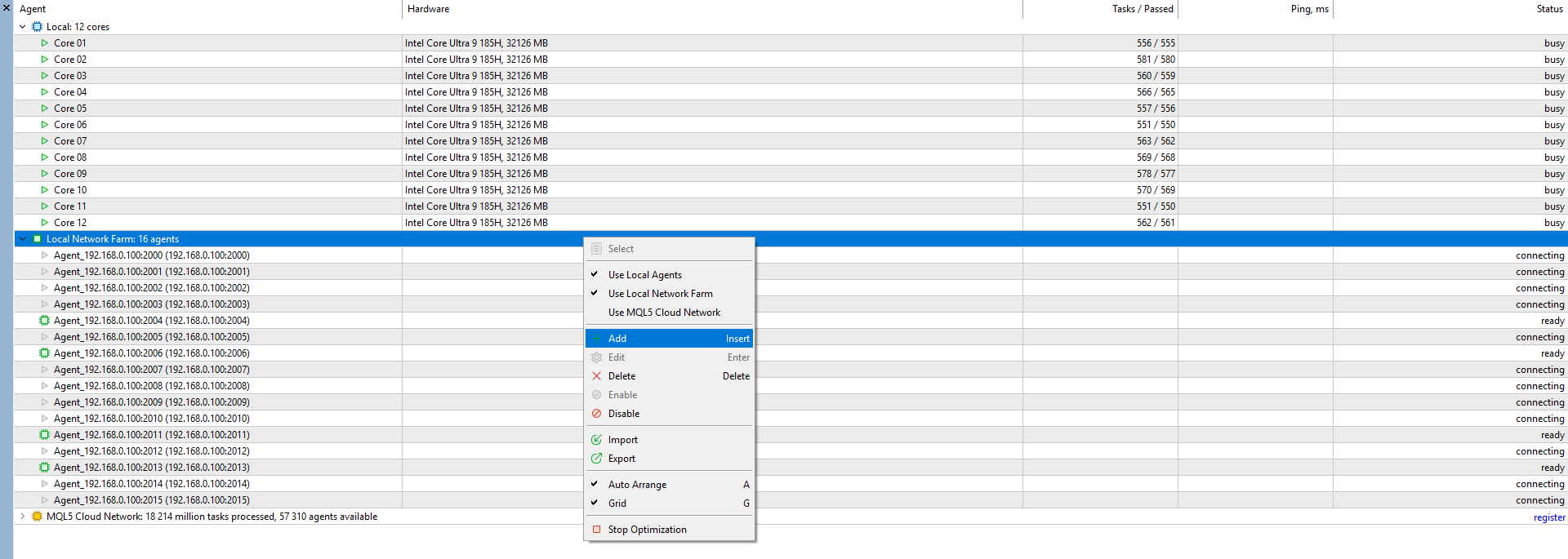Sort by the Agent column header
Viewport: 1568px width, 559px height.
[x=207, y=9]
